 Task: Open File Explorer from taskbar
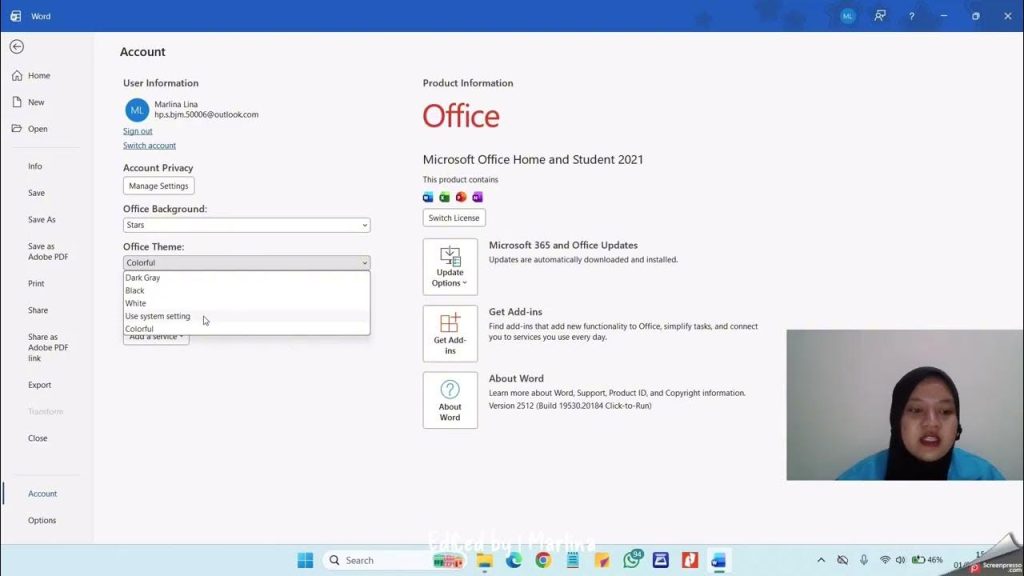485,560
